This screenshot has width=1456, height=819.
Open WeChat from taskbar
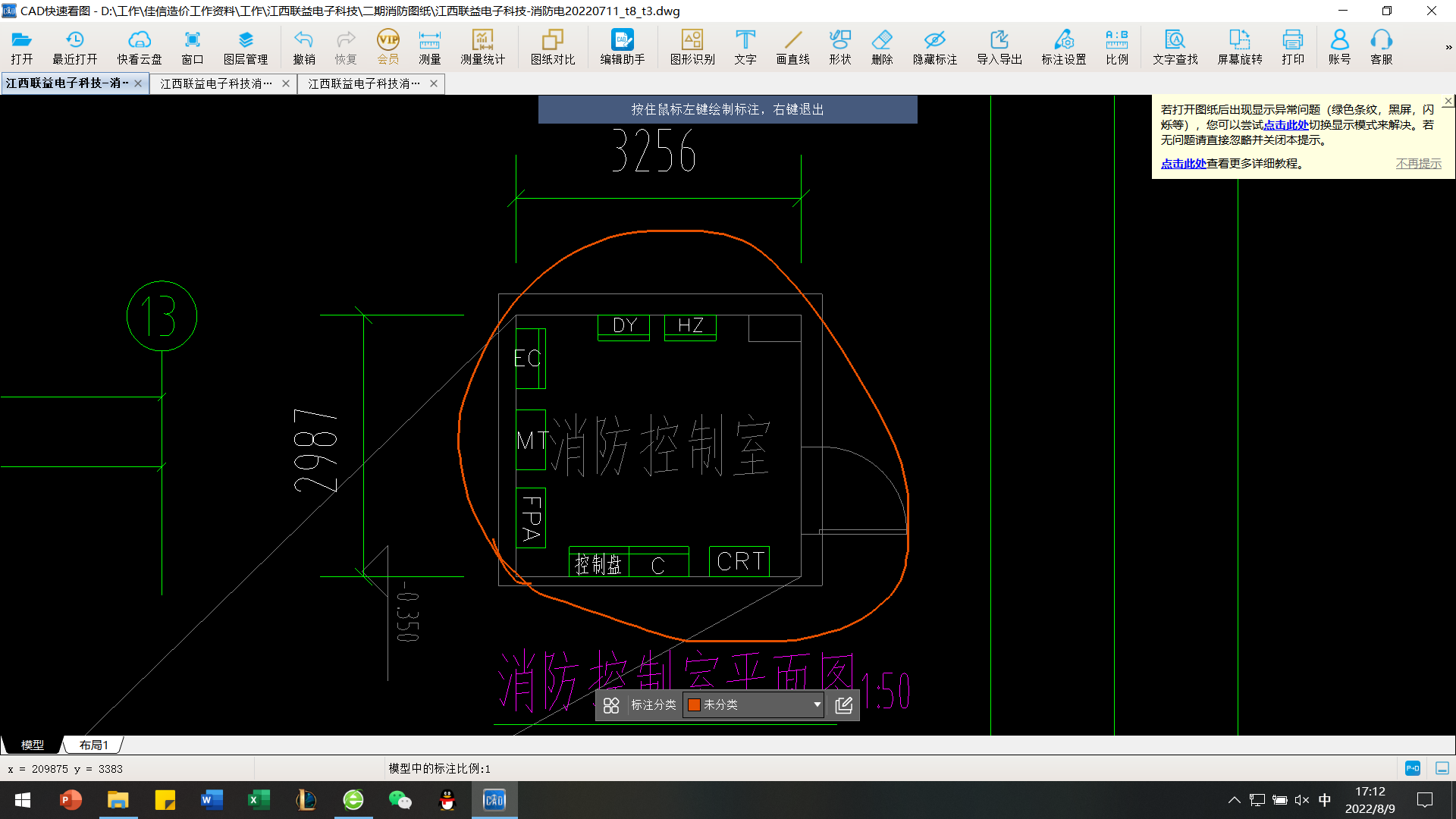tap(400, 800)
